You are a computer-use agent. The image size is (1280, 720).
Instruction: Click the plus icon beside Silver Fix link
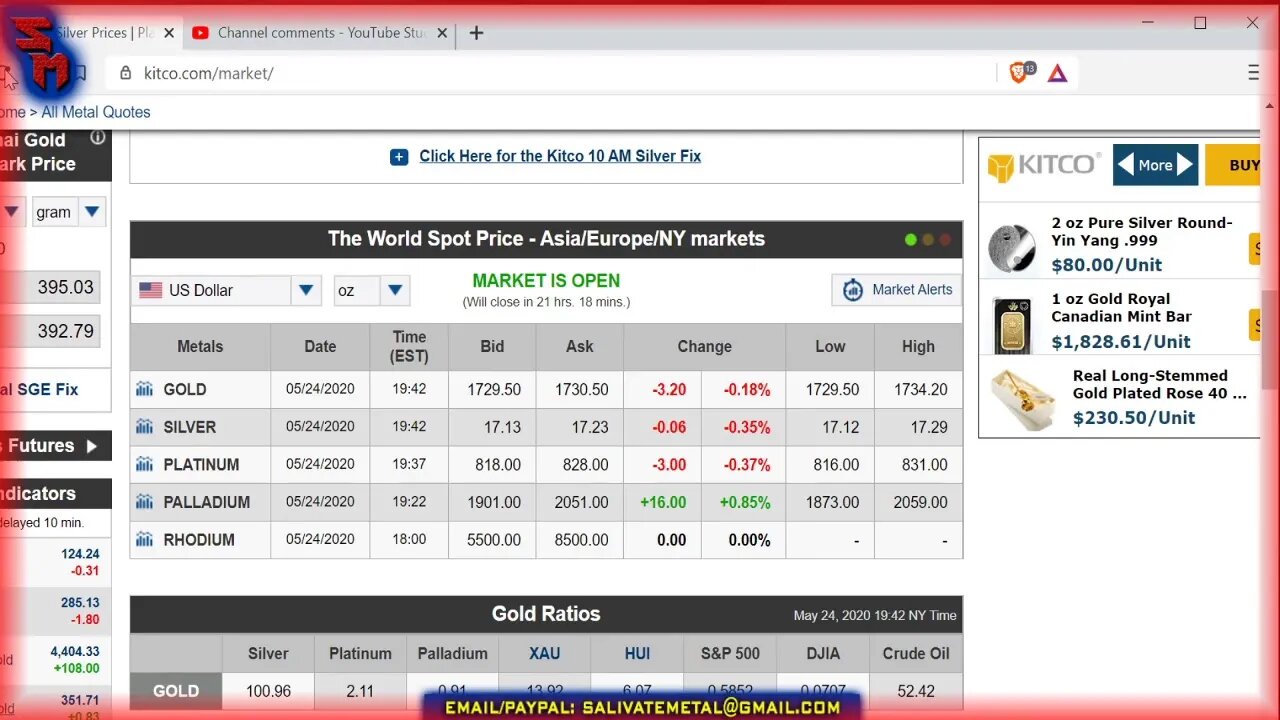point(399,157)
